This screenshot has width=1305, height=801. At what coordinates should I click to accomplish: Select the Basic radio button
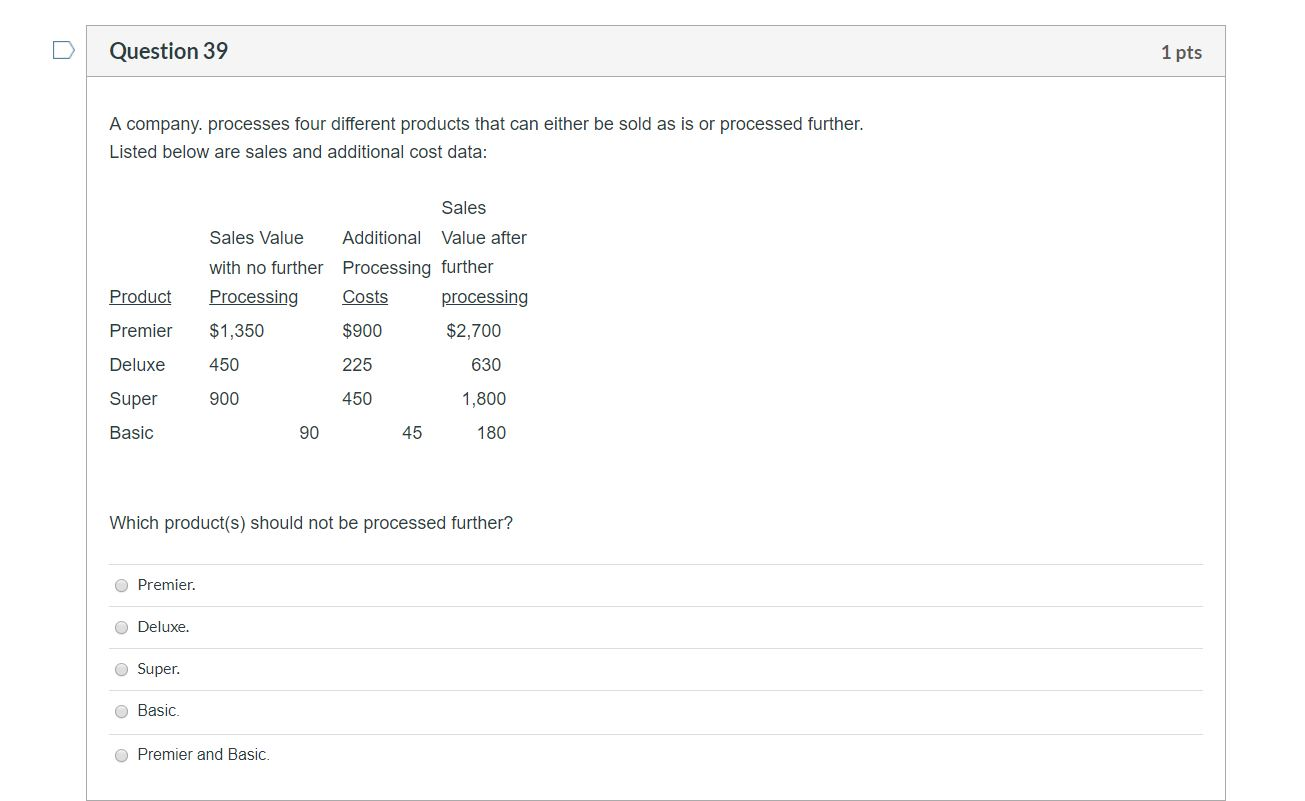coord(121,711)
